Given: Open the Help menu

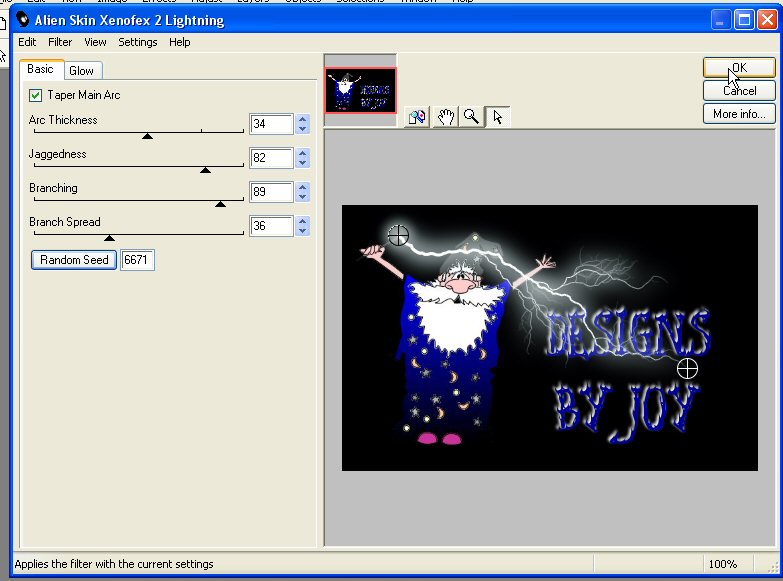Looking at the screenshot, I should pos(180,42).
